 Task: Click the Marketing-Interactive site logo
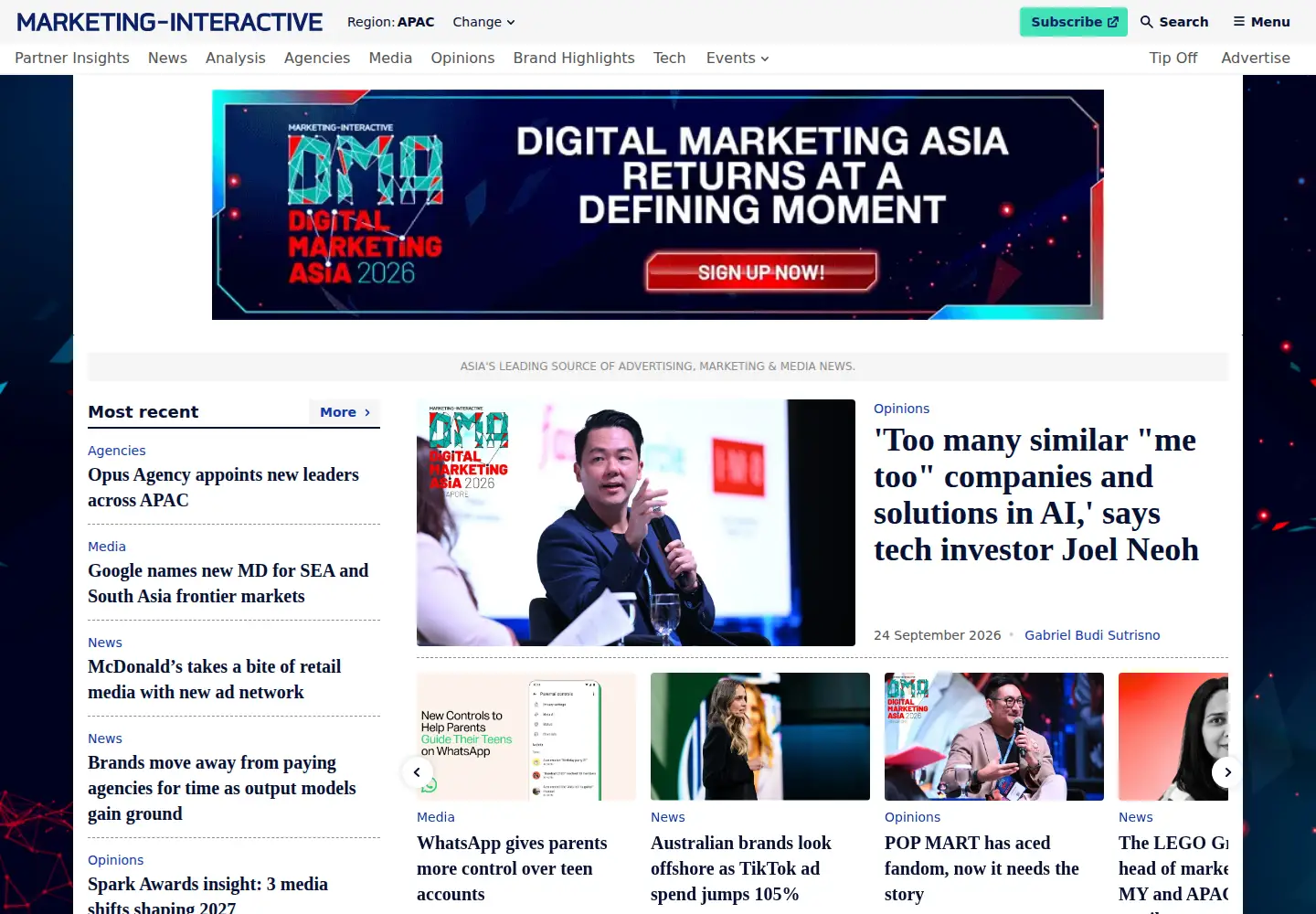click(x=169, y=22)
